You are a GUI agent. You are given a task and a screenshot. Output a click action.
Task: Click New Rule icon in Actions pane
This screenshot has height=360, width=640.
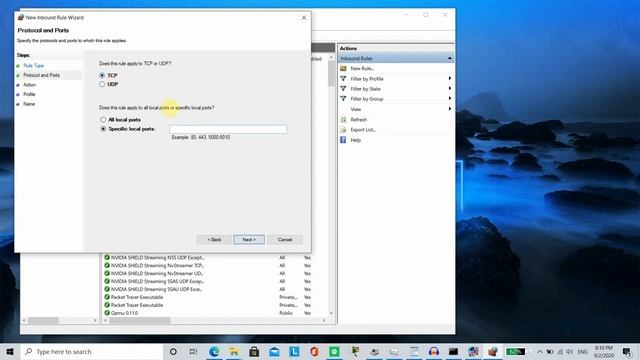point(343,69)
